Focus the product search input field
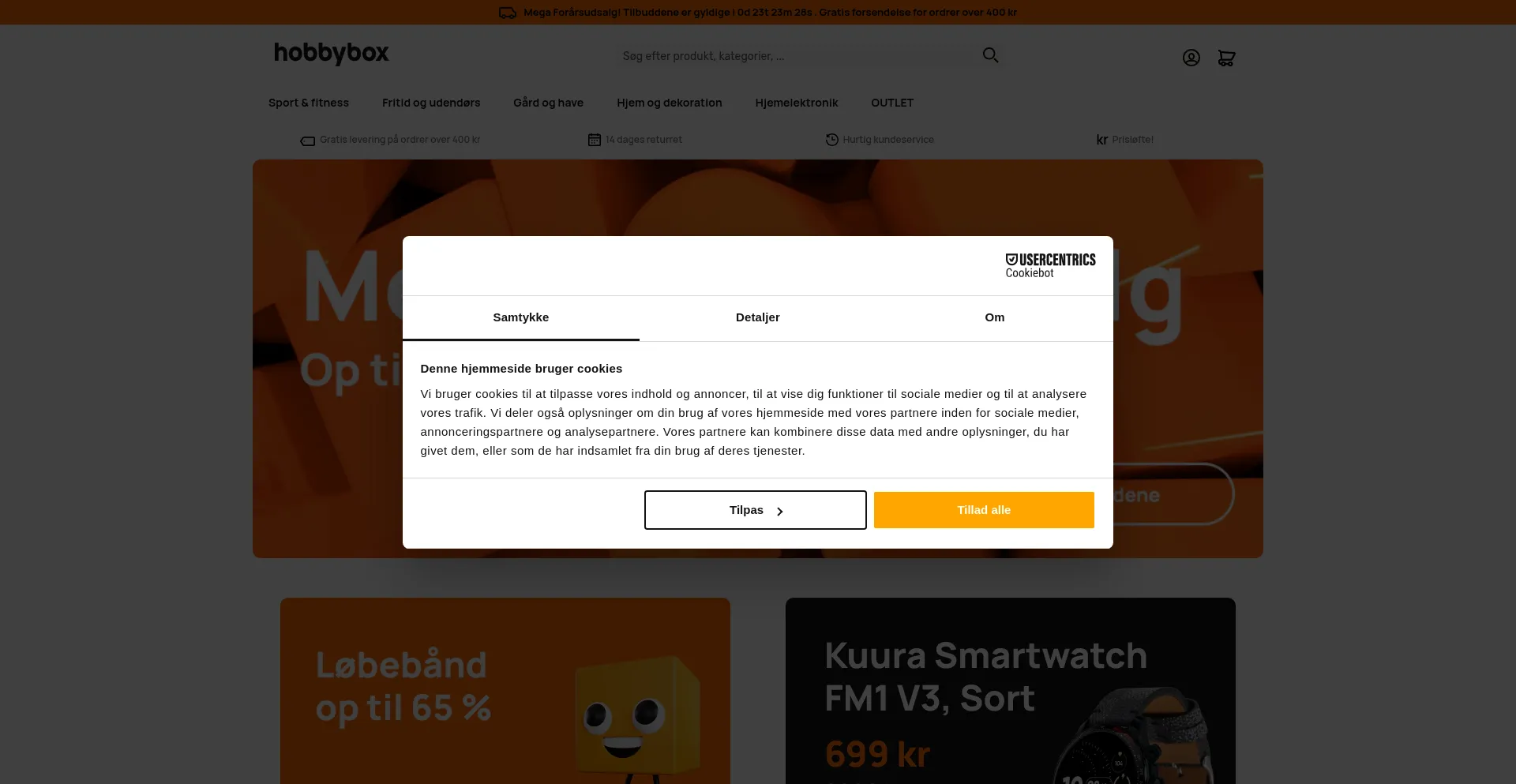This screenshot has height=784, width=1516. tap(797, 56)
